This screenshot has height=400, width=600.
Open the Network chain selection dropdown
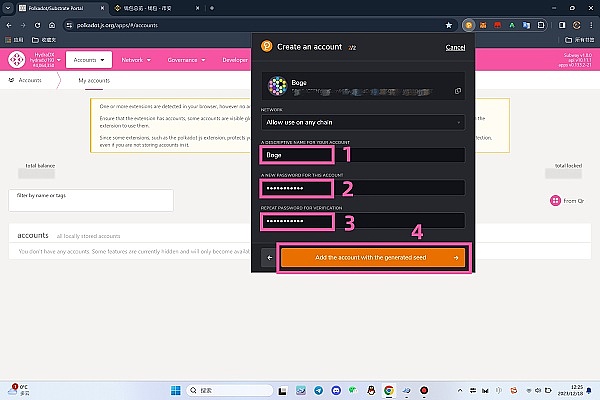362,122
